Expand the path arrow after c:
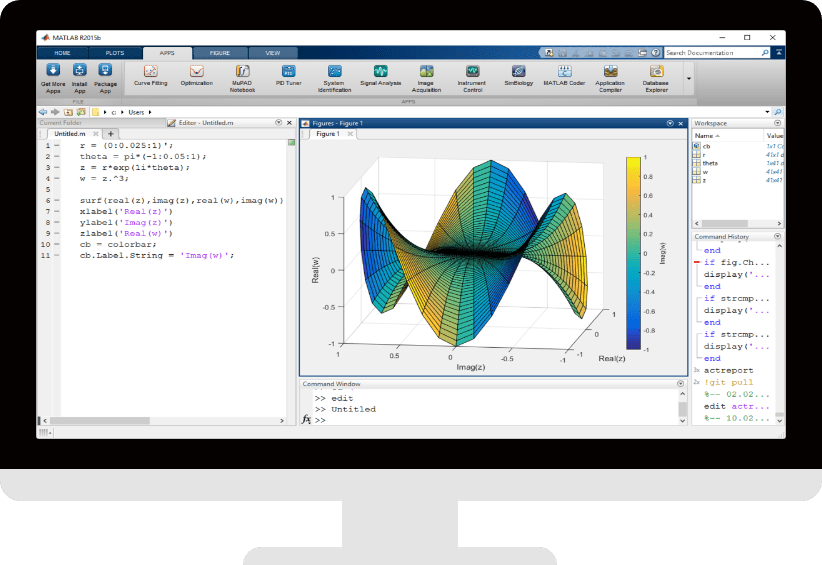 pos(122,112)
